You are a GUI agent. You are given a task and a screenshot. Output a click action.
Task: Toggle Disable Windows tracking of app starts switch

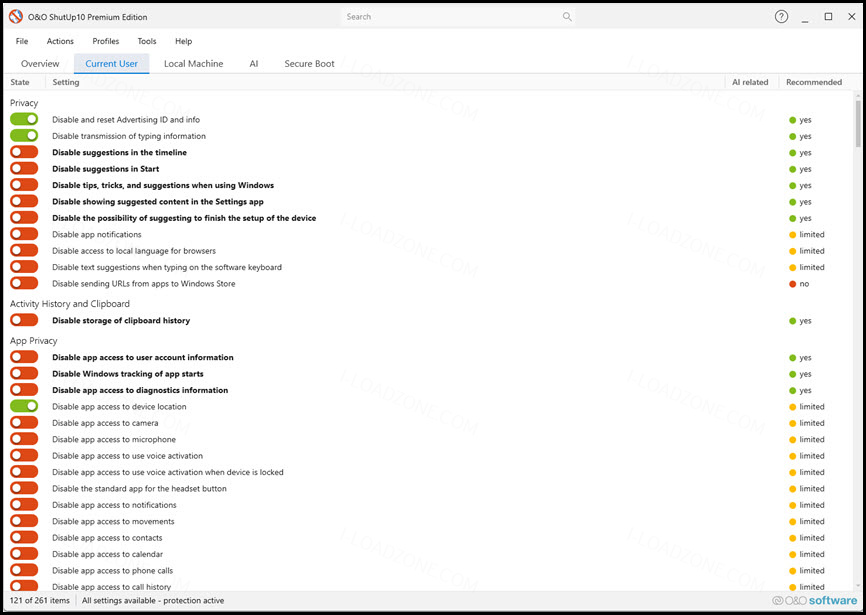24,373
